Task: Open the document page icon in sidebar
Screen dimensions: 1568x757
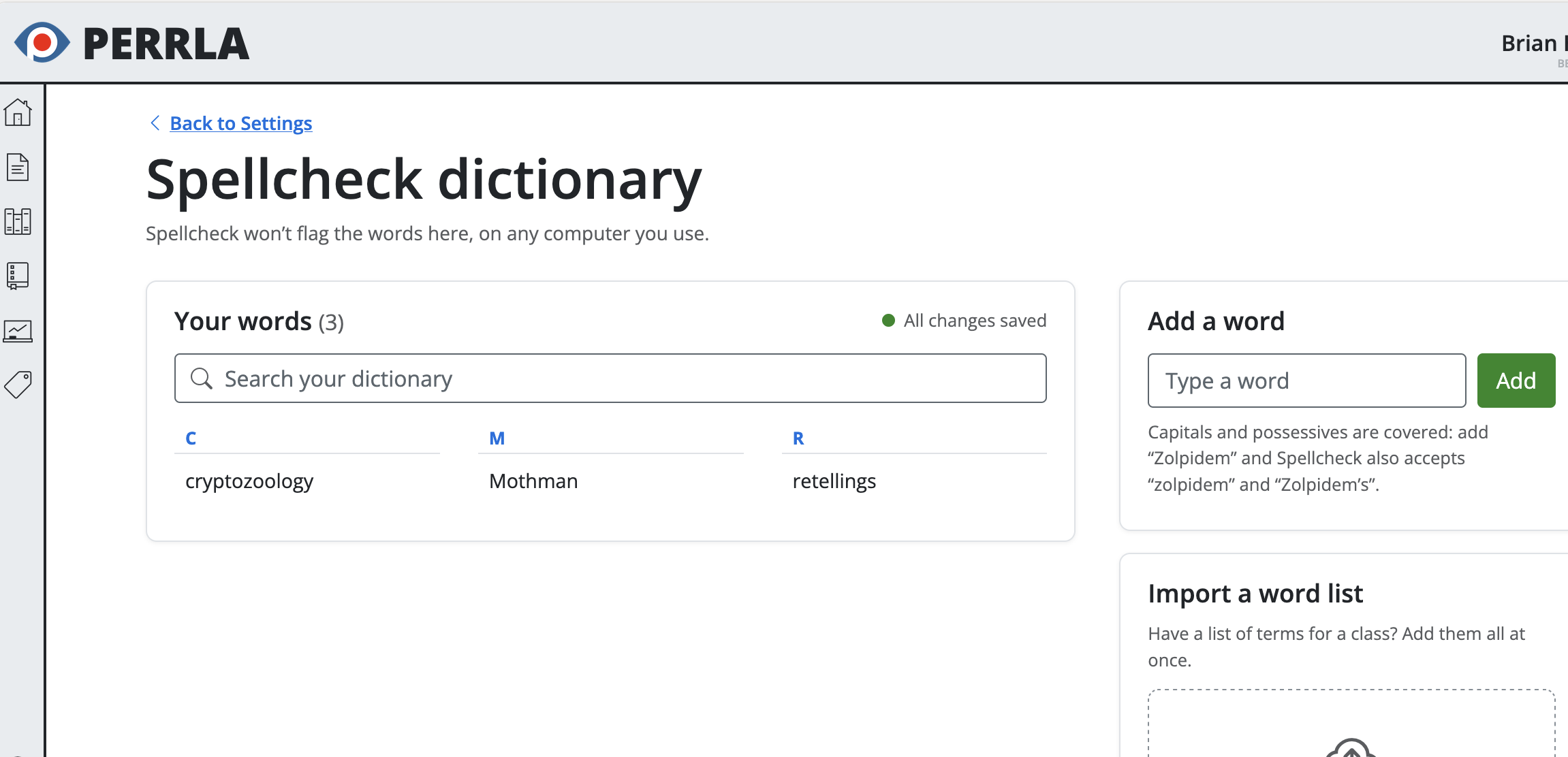Action: tap(18, 167)
